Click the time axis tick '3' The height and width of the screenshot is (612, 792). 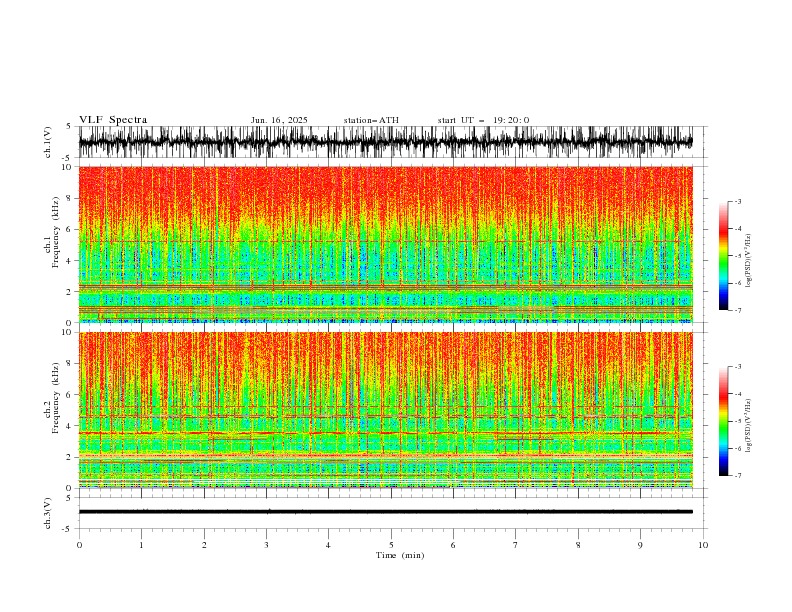pyautogui.click(x=266, y=545)
